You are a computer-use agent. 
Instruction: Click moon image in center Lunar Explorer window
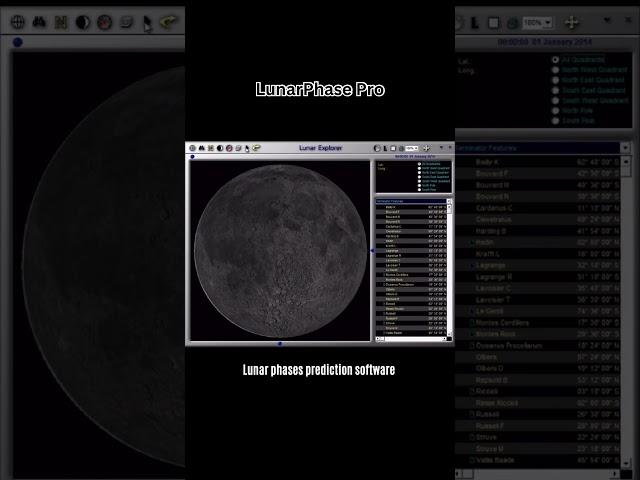pyautogui.click(x=280, y=251)
